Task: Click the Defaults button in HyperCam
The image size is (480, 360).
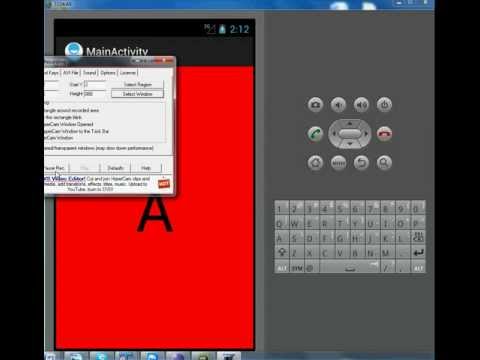Action: [115, 168]
